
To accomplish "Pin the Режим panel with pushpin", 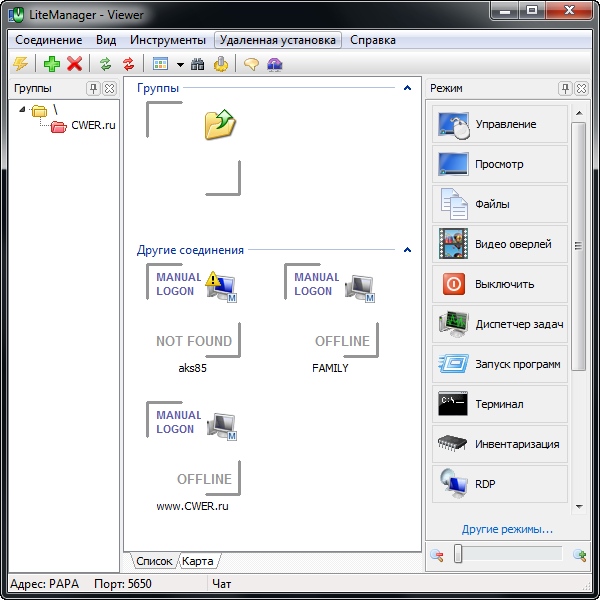I will coord(565,89).
